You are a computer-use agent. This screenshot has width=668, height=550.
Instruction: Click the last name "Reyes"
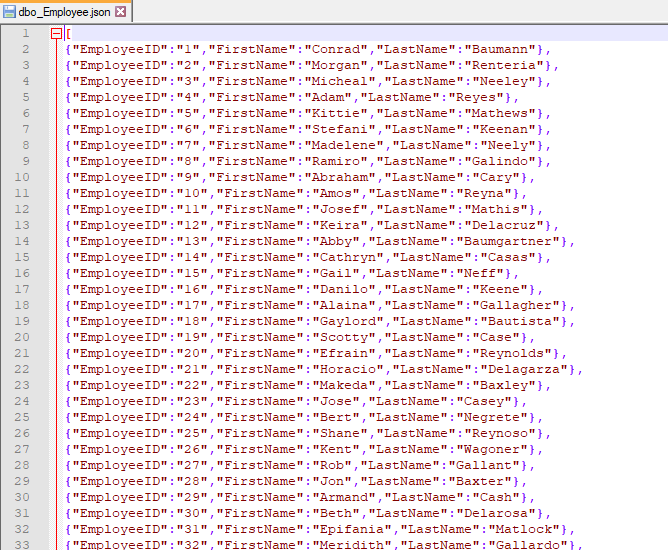click(476, 97)
